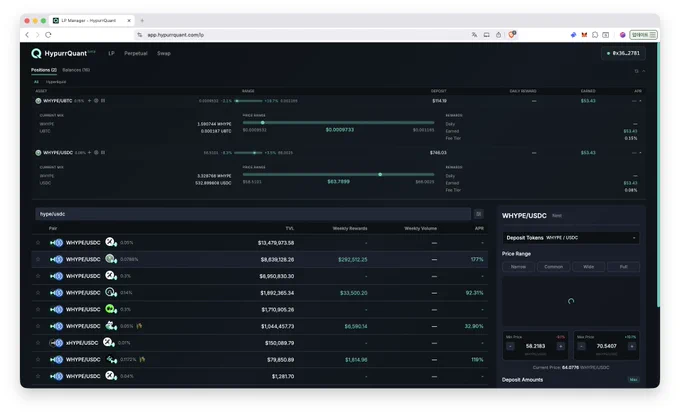
Task: Toggle the favorite star for the $1,044,457.73 pool
Action: [x=38, y=326]
